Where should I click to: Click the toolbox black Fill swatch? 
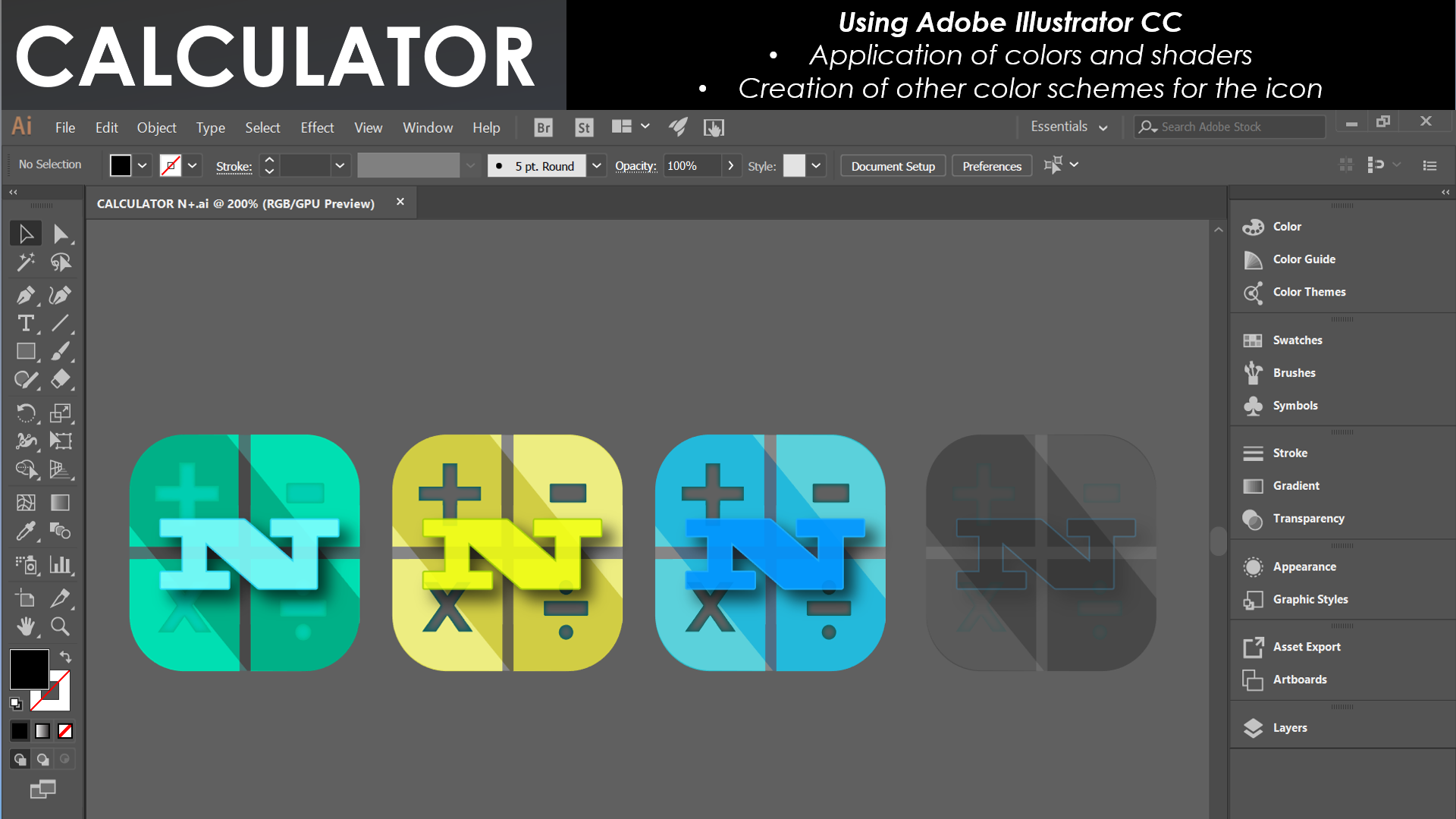(x=29, y=669)
